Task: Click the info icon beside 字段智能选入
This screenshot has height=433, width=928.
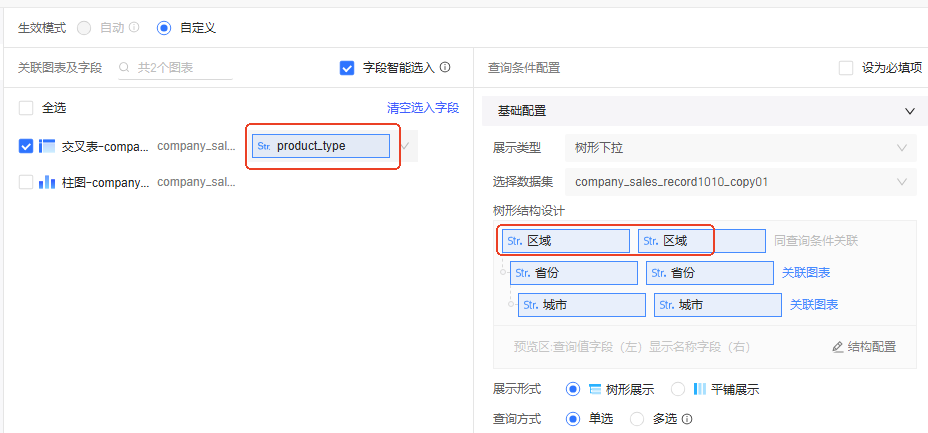Action: [445, 68]
